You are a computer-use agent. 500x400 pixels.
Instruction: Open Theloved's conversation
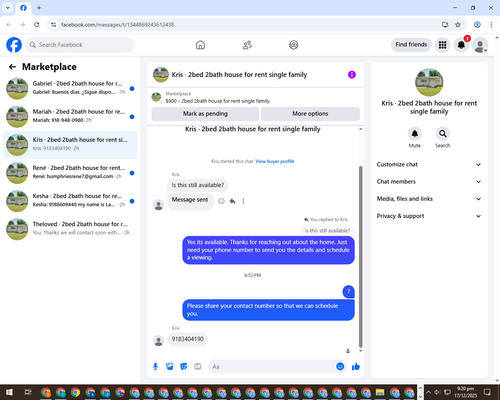pos(70,229)
